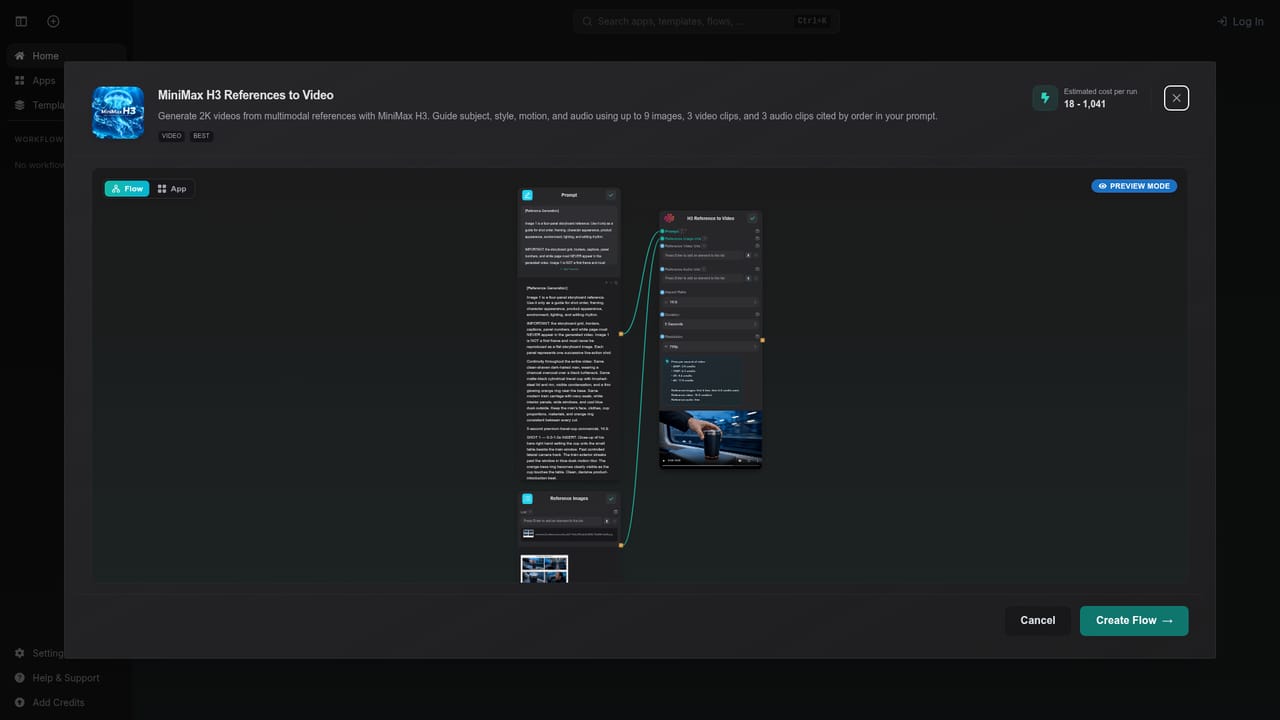
Task: Click Add Credits in the sidebar
Action: pyautogui.click(x=66, y=702)
